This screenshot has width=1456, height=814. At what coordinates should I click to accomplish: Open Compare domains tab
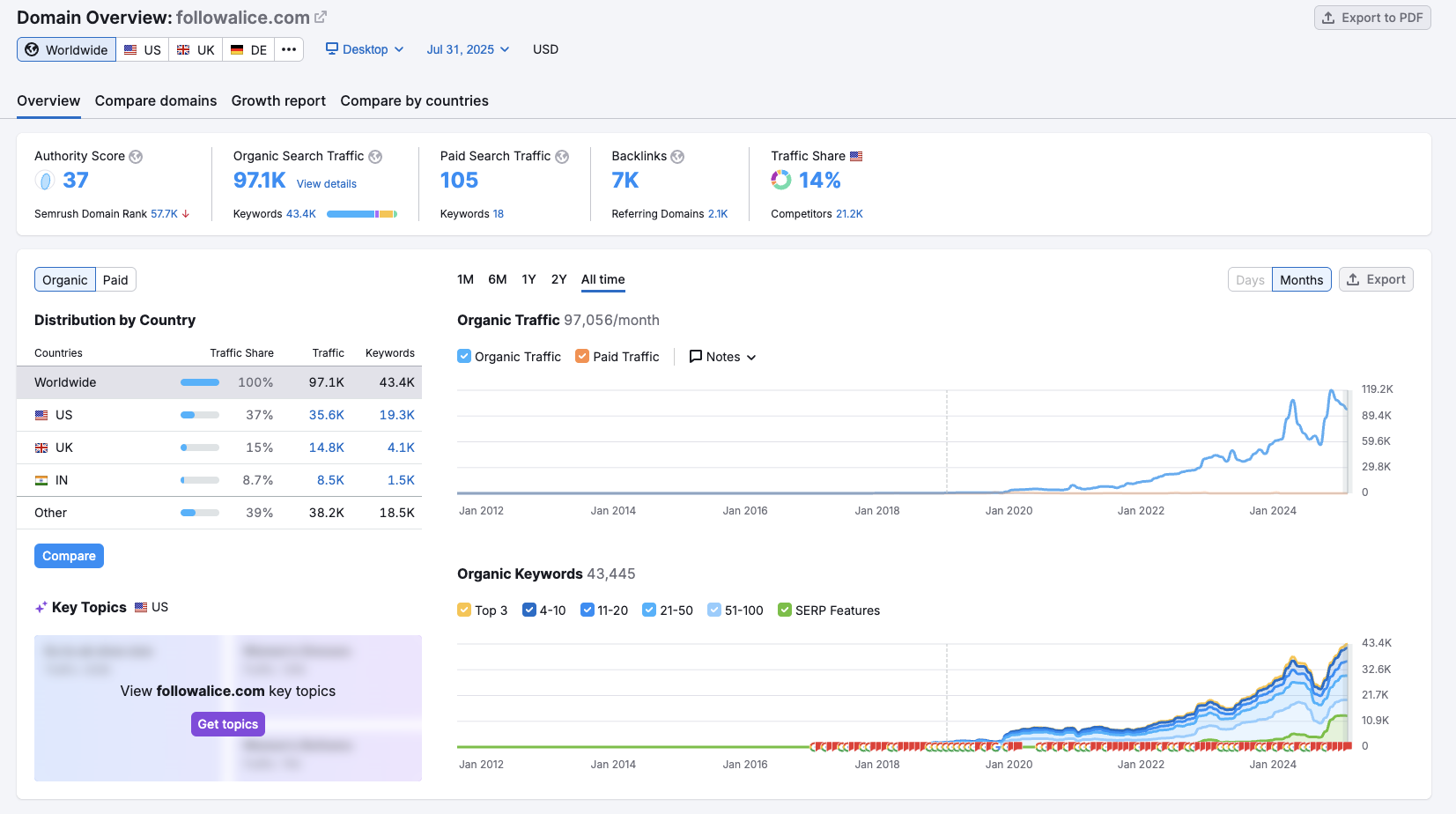156,100
